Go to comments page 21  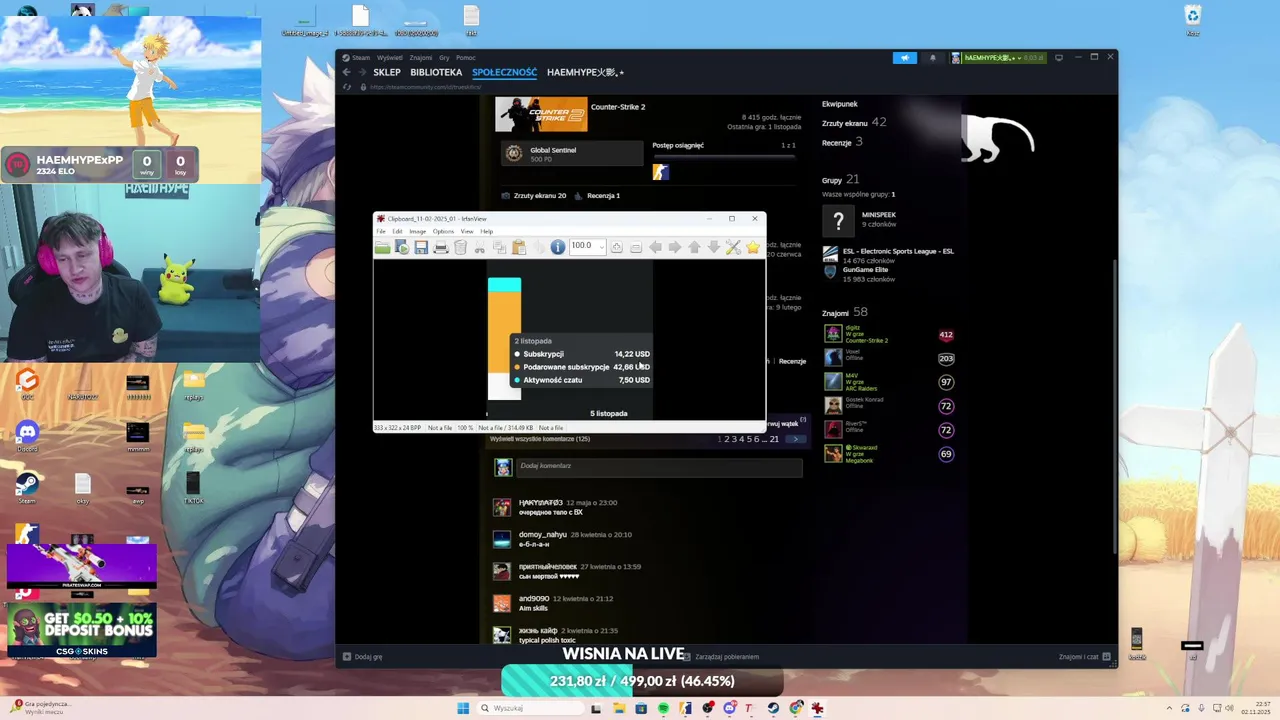click(x=774, y=439)
